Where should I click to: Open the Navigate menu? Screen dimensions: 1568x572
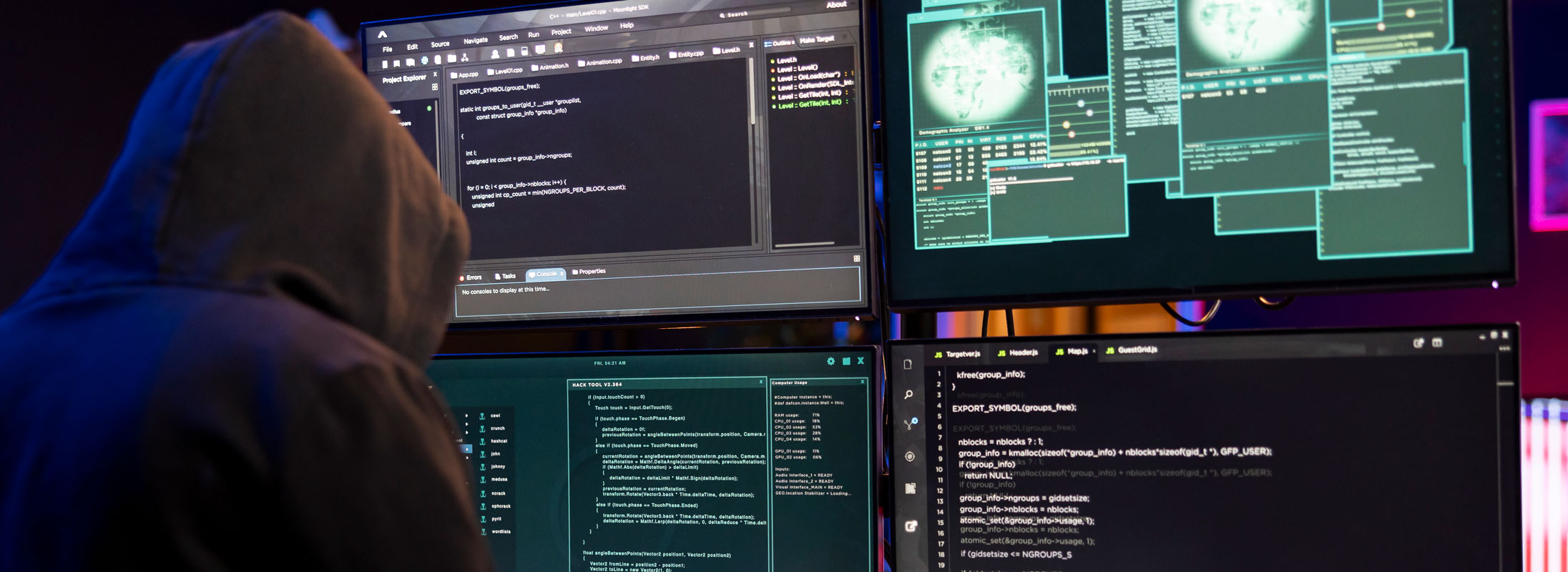(475, 41)
